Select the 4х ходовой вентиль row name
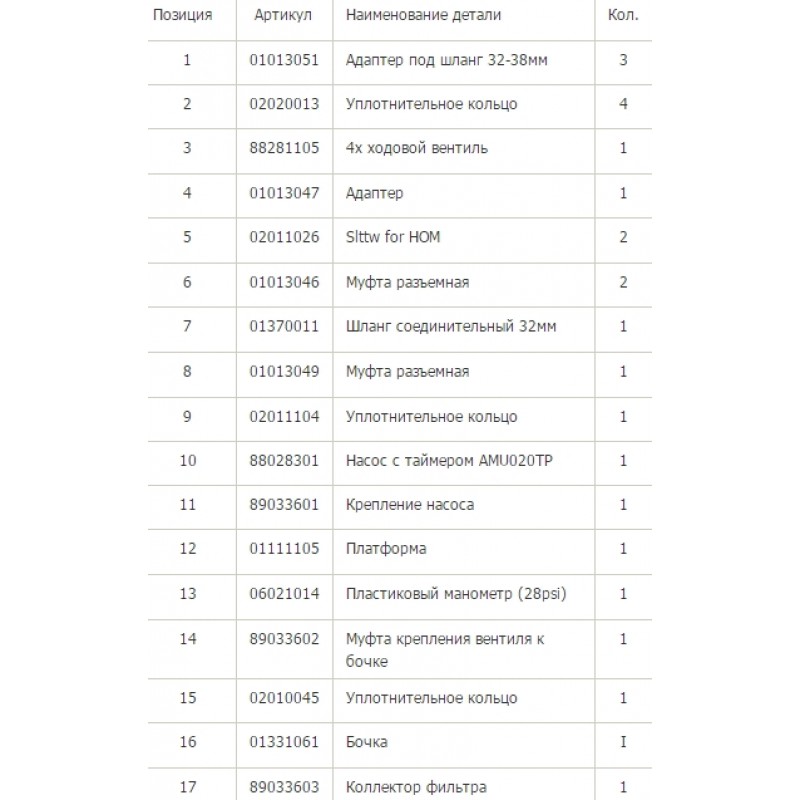This screenshot has width=800, height=800. pos(416,148)
